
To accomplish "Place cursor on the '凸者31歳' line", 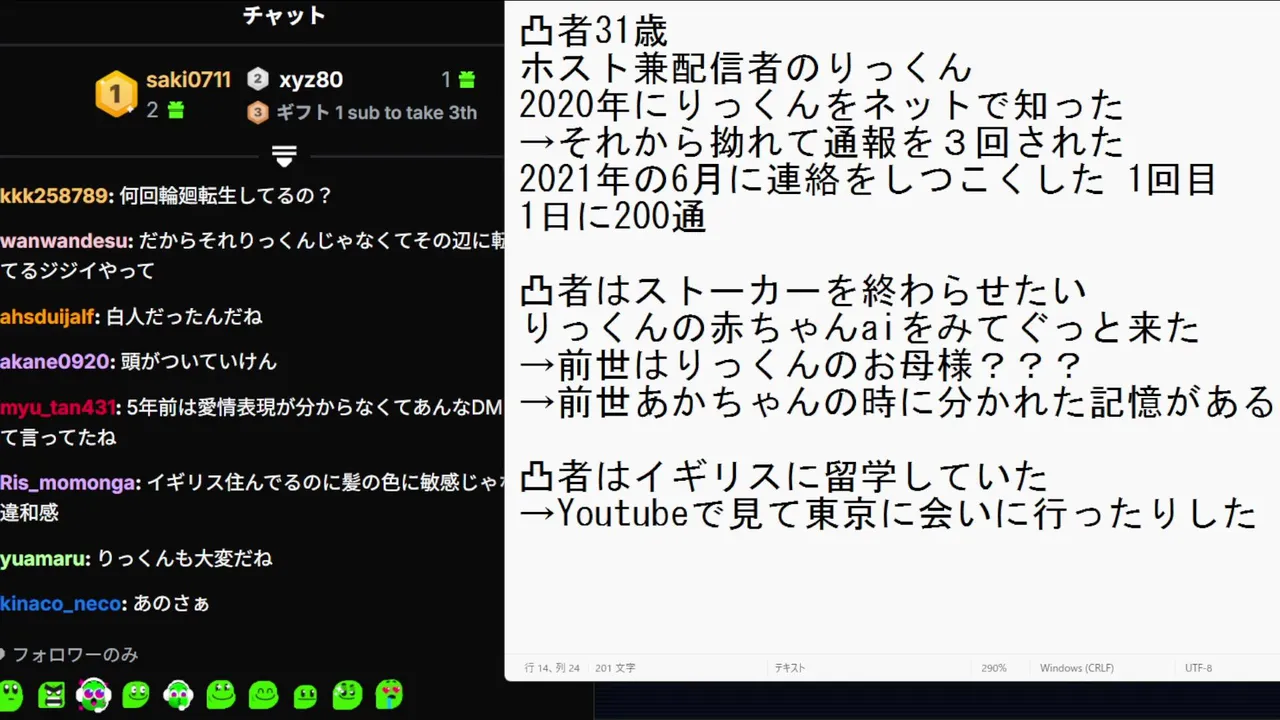I will point(593,32).
